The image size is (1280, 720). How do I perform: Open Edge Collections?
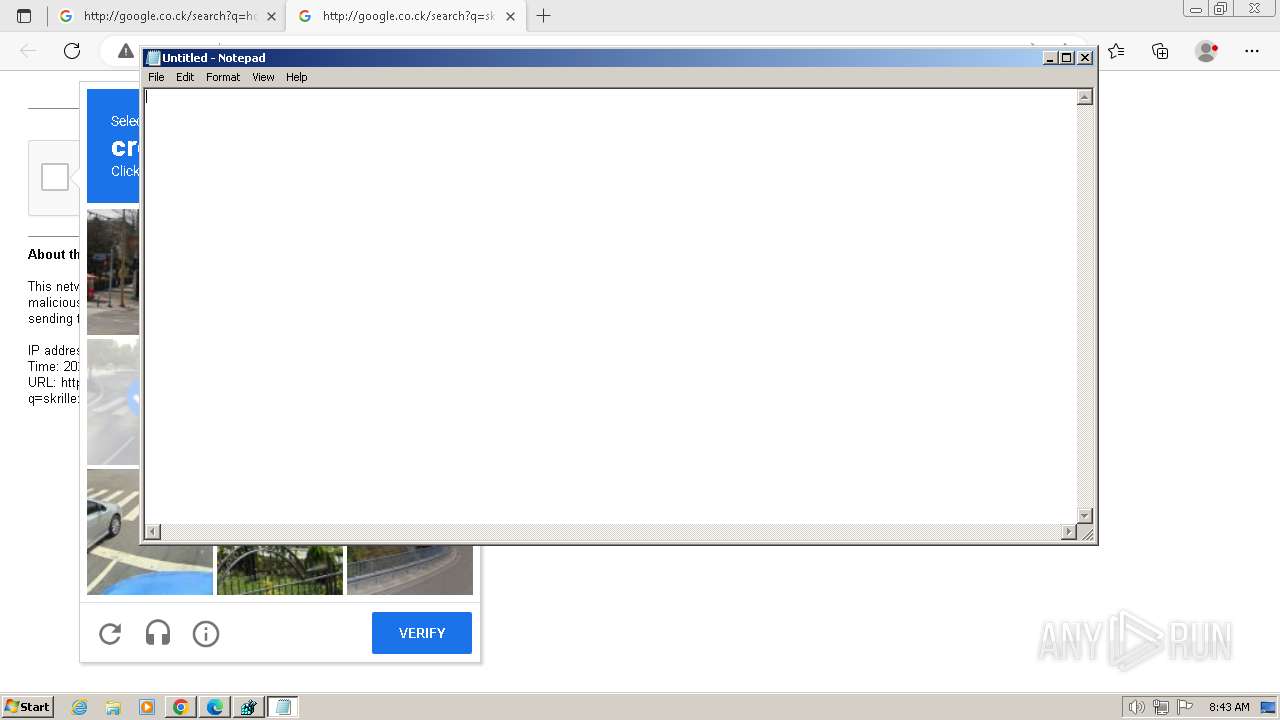point(1160,51)
